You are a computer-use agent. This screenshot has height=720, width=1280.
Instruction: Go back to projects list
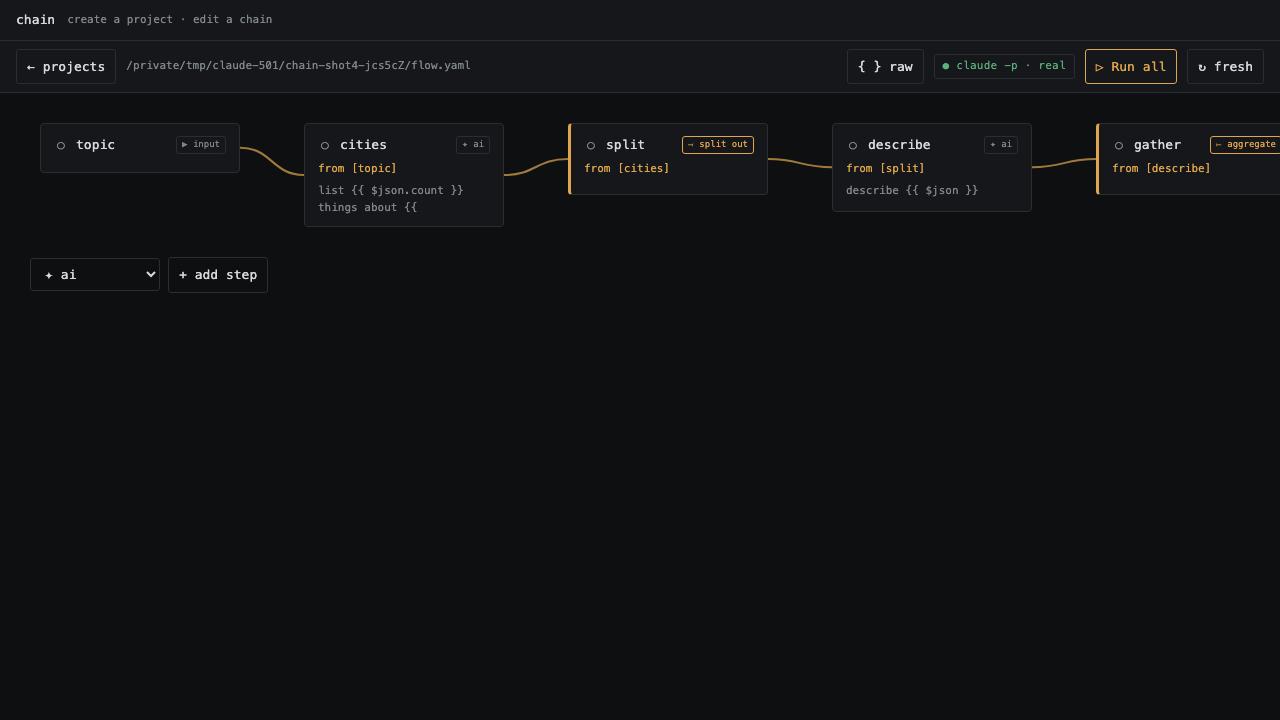click(66, 67)
